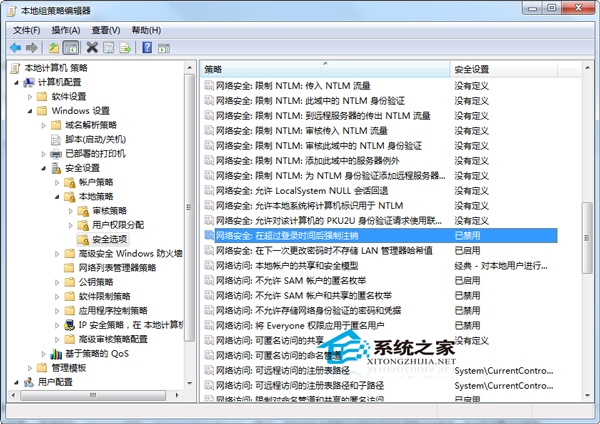Screen dimensions: 600x424
Task: Click the 安全选项 folder icon
Action: pos(83,240)
